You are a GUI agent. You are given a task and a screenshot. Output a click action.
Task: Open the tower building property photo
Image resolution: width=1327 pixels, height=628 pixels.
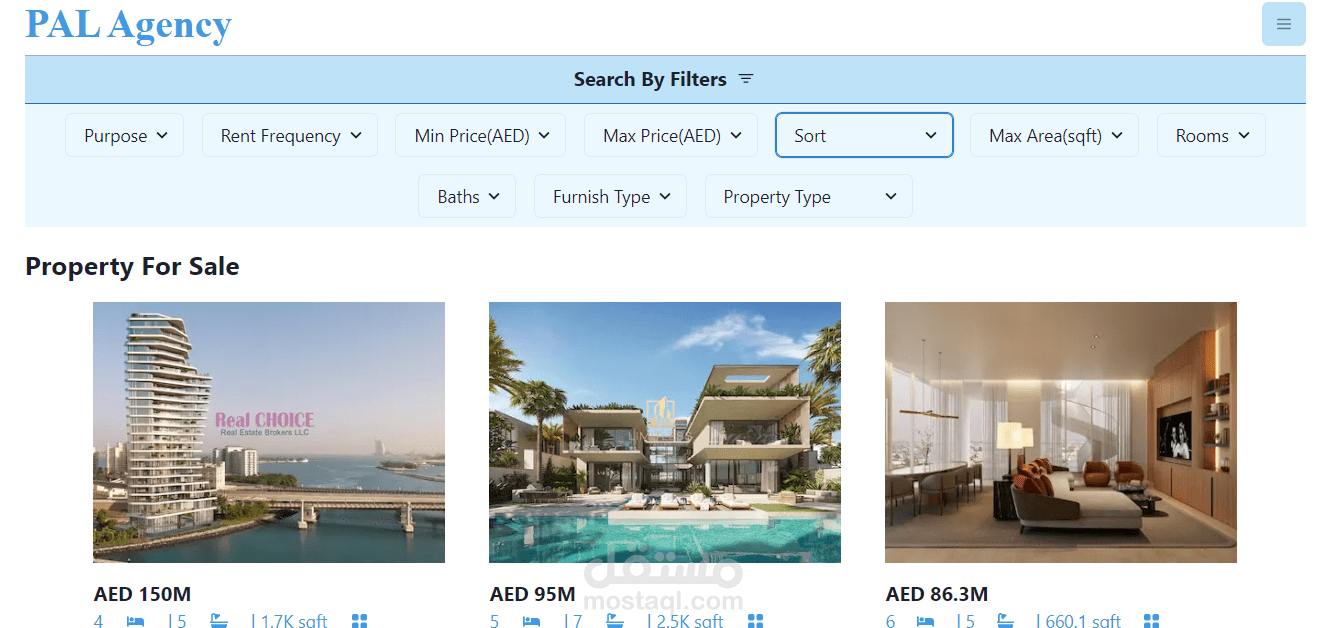[x=269, y=432]
